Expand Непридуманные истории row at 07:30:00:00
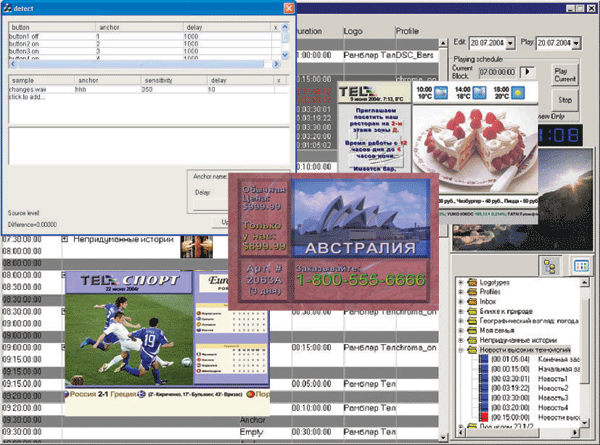This screenshot has height=445, width=600. pos(65,239)
